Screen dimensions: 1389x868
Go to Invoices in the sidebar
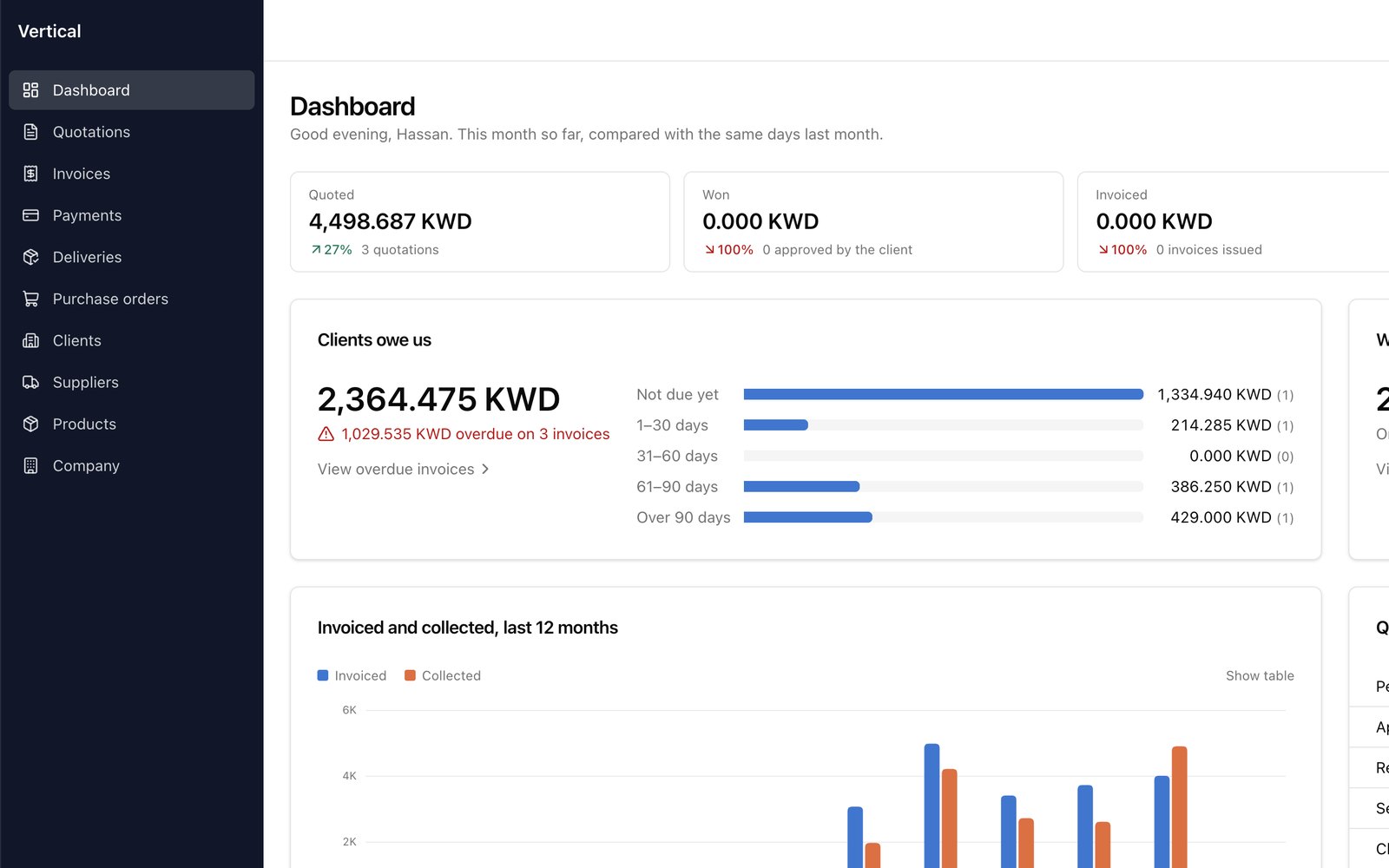point(131,174)
